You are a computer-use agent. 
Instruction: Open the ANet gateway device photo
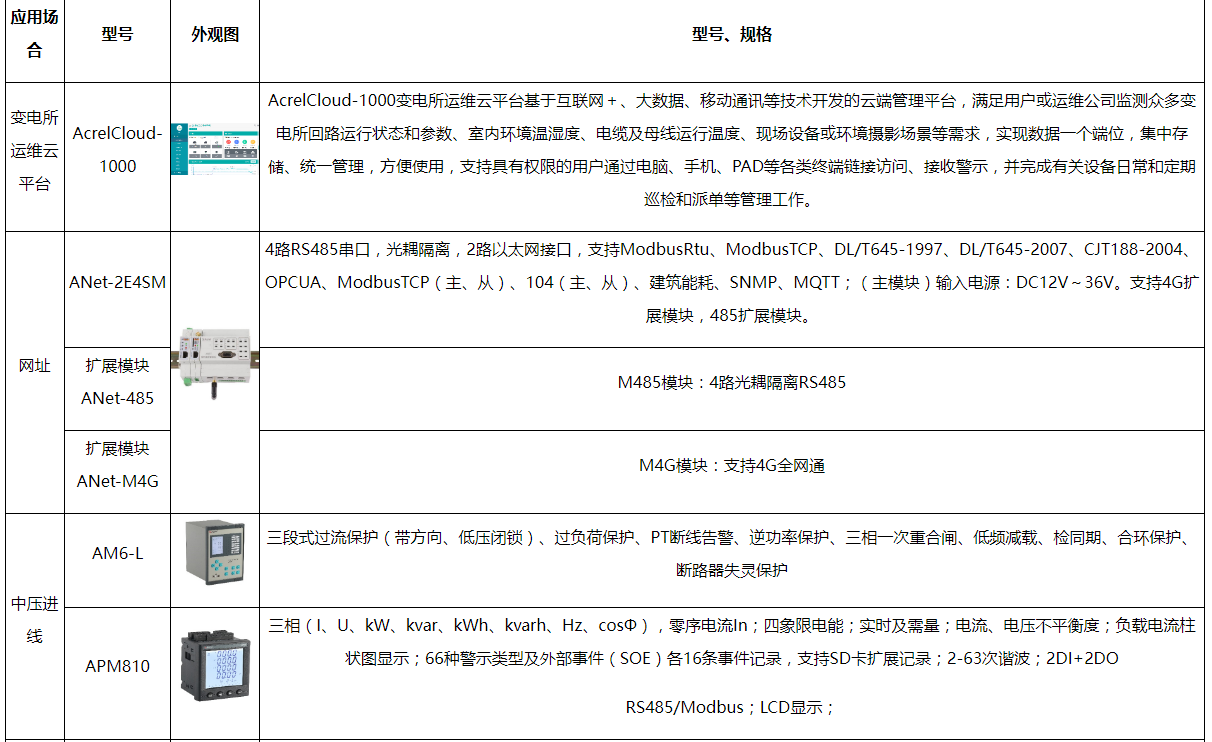click(214, 366)
